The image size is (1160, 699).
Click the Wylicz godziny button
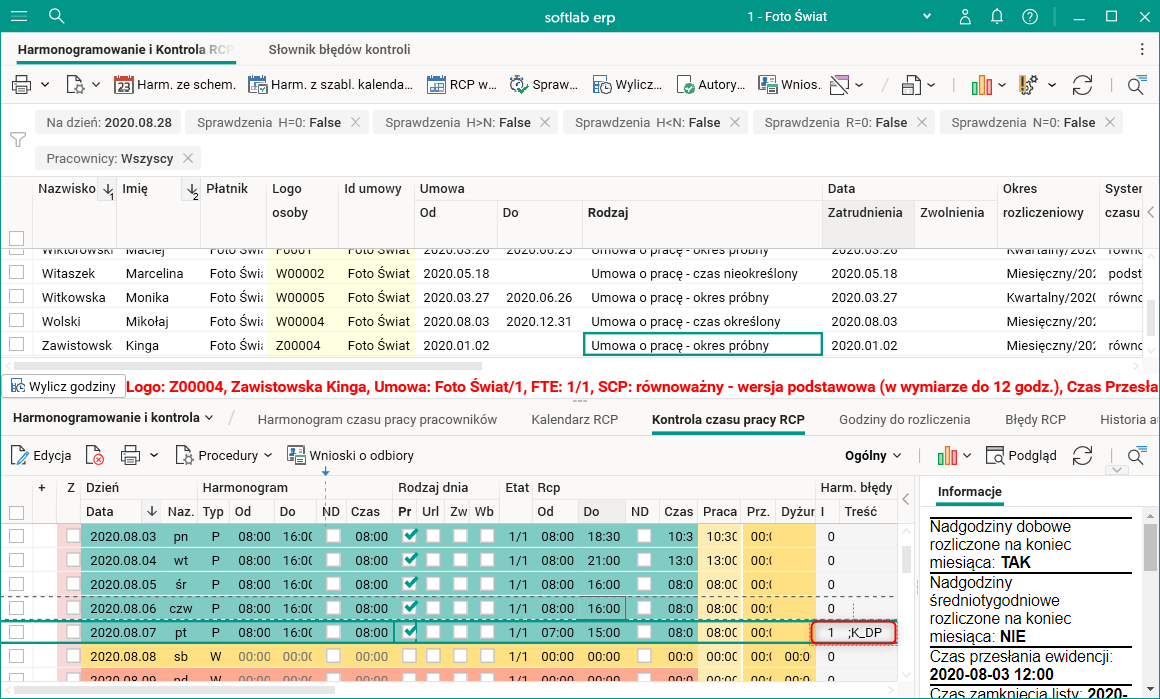click(63, 386)
